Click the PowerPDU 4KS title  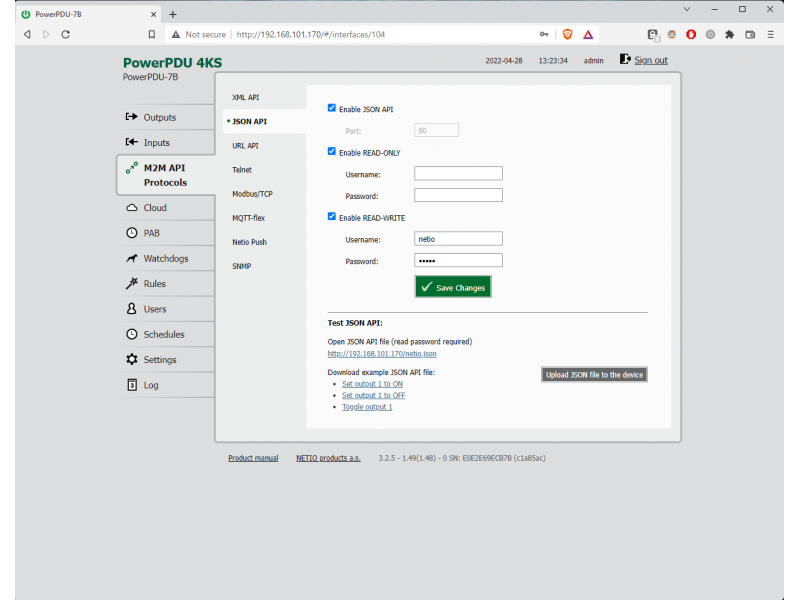(172, 63)
